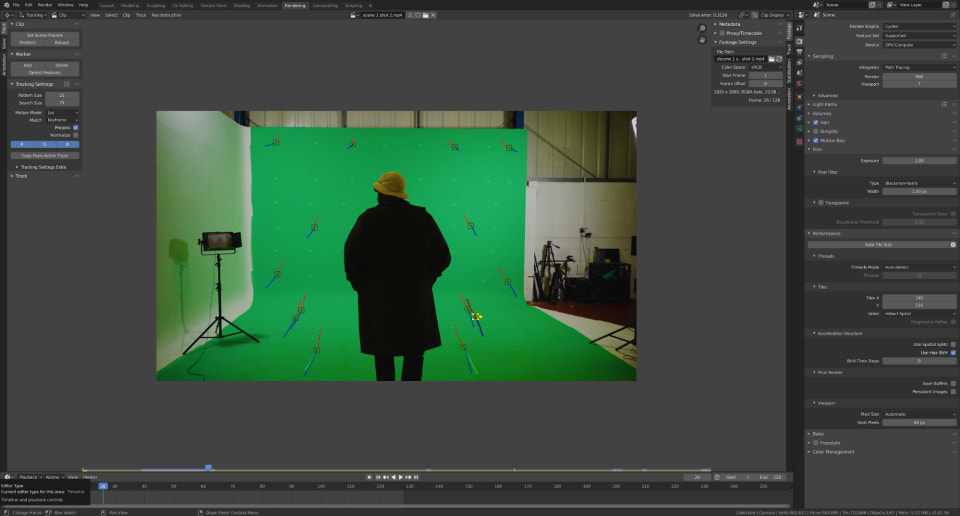960x516 pixels.
Task: Click the Sampling presets list icon
Action: (944, 56)
